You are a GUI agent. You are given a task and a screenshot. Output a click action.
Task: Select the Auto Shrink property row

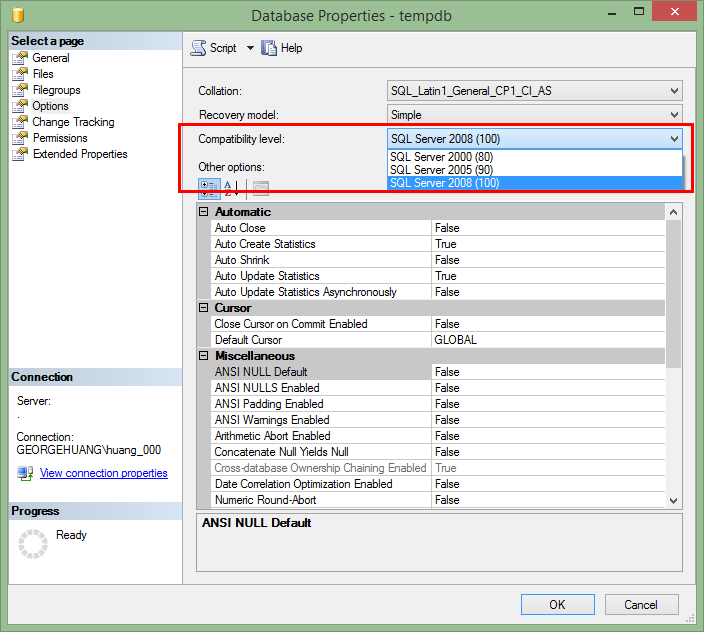click(x=320, y=260)
